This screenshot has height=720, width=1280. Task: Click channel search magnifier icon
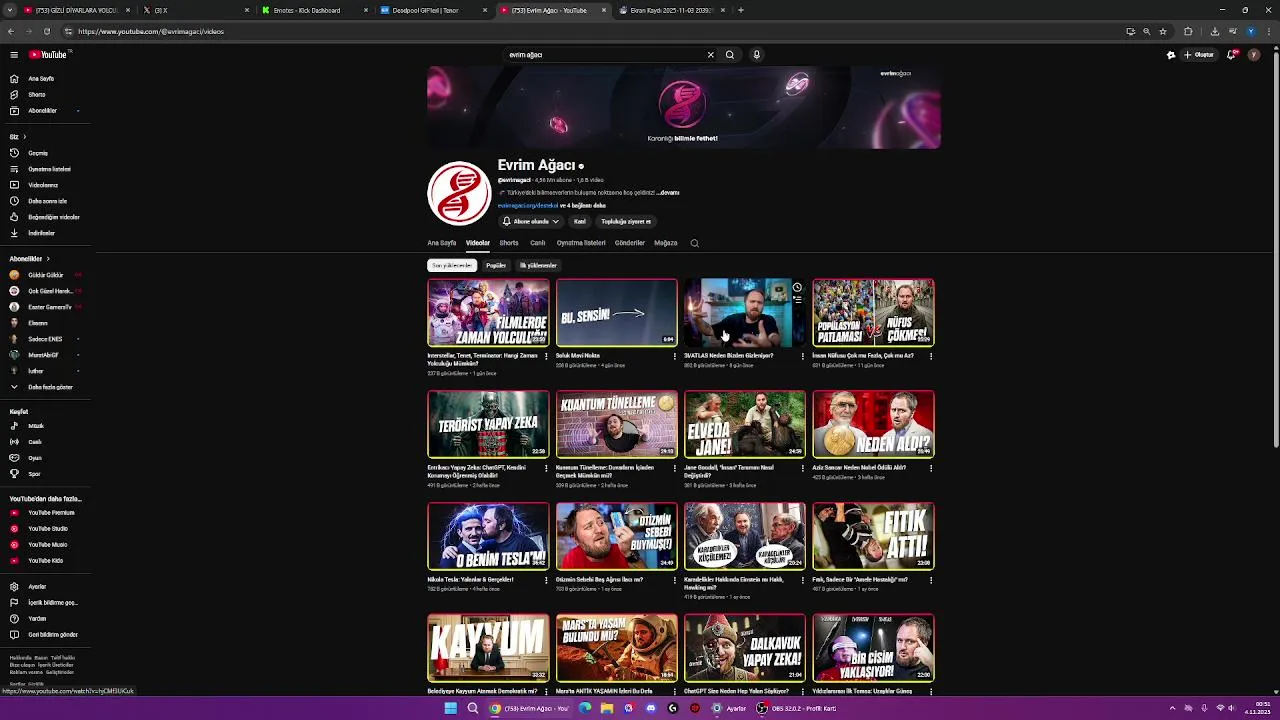click(695, 243)
